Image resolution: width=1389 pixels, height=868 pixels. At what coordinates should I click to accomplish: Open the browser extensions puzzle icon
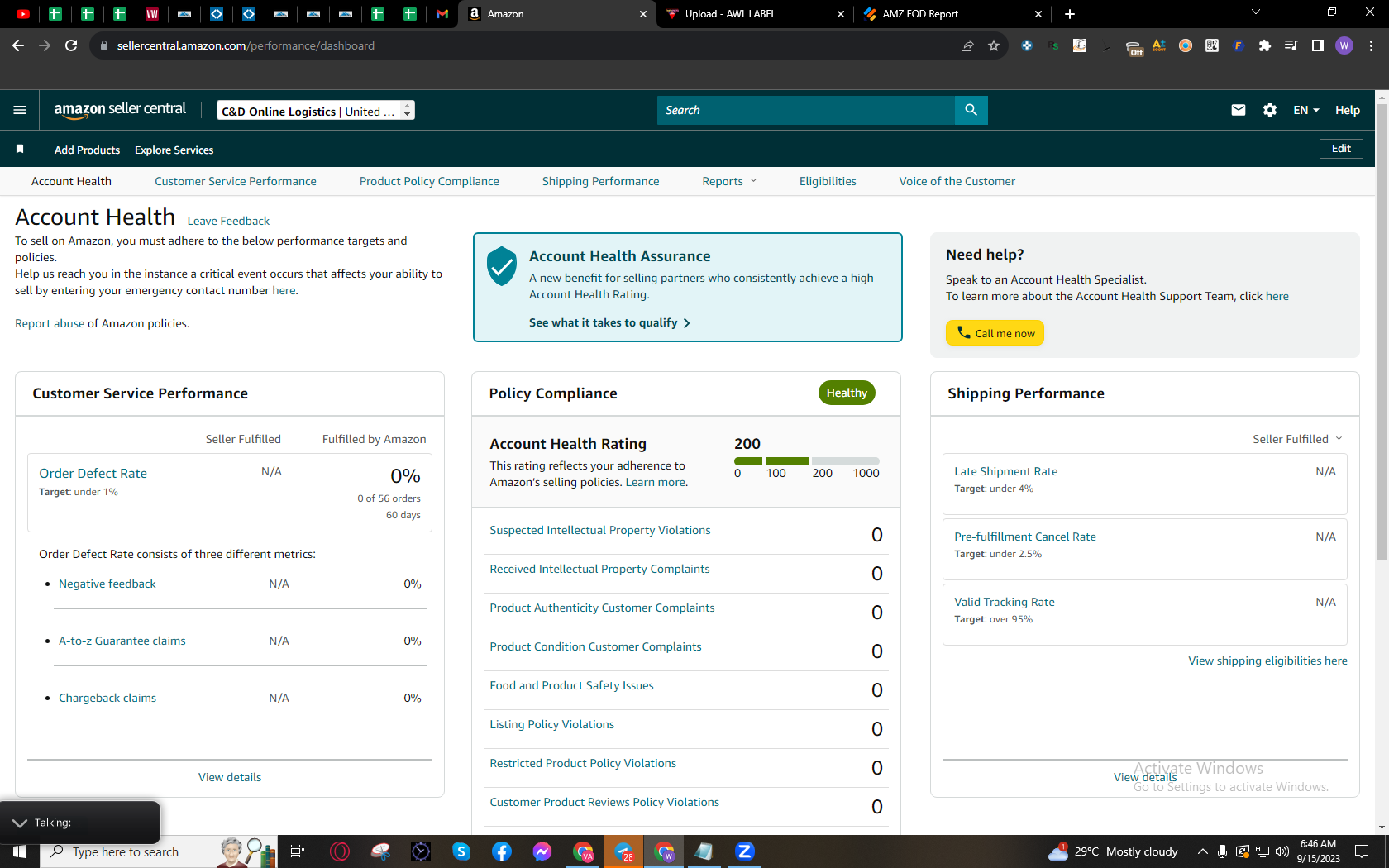click(1264, 45)
